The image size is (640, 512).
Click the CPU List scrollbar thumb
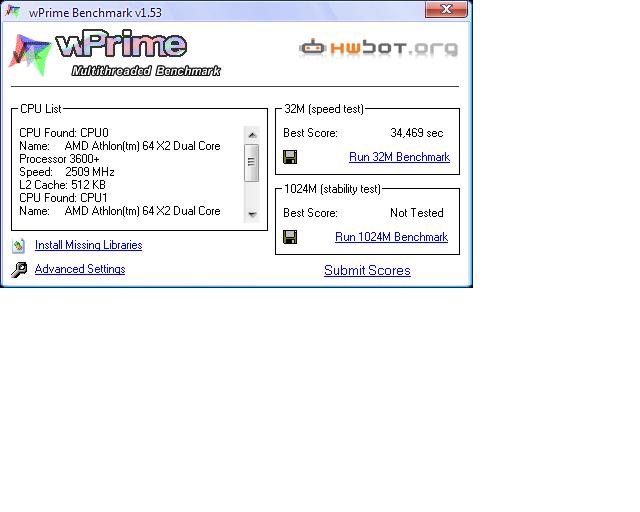click(251, 163)
